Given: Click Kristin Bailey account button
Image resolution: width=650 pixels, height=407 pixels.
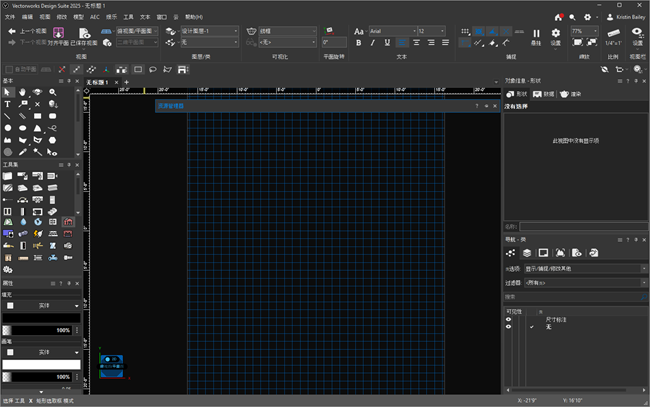Looking at the screenshot, I should click(626, 17).
